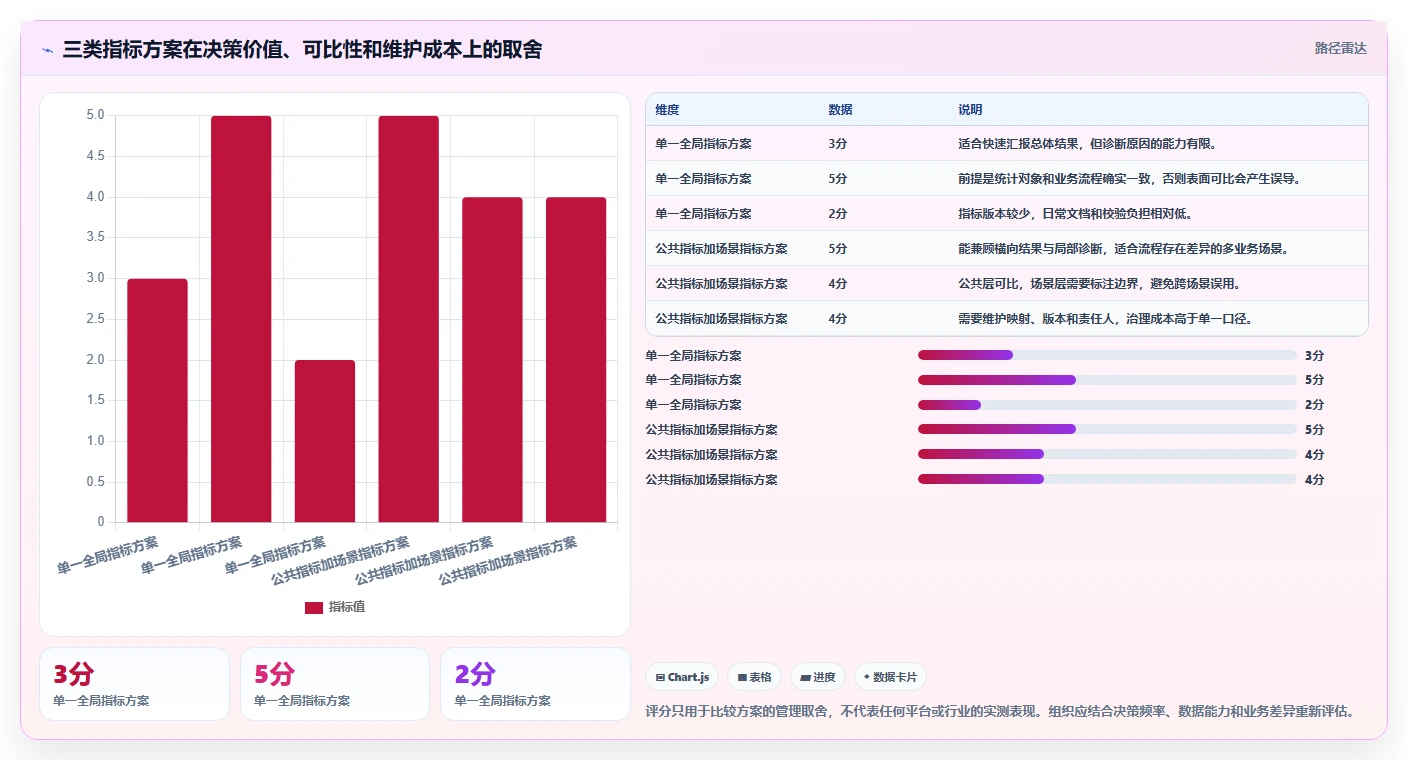Viewport: 1408px width, 760px height.
Task: Click the 数据卡片 chip
Action: 890,677
